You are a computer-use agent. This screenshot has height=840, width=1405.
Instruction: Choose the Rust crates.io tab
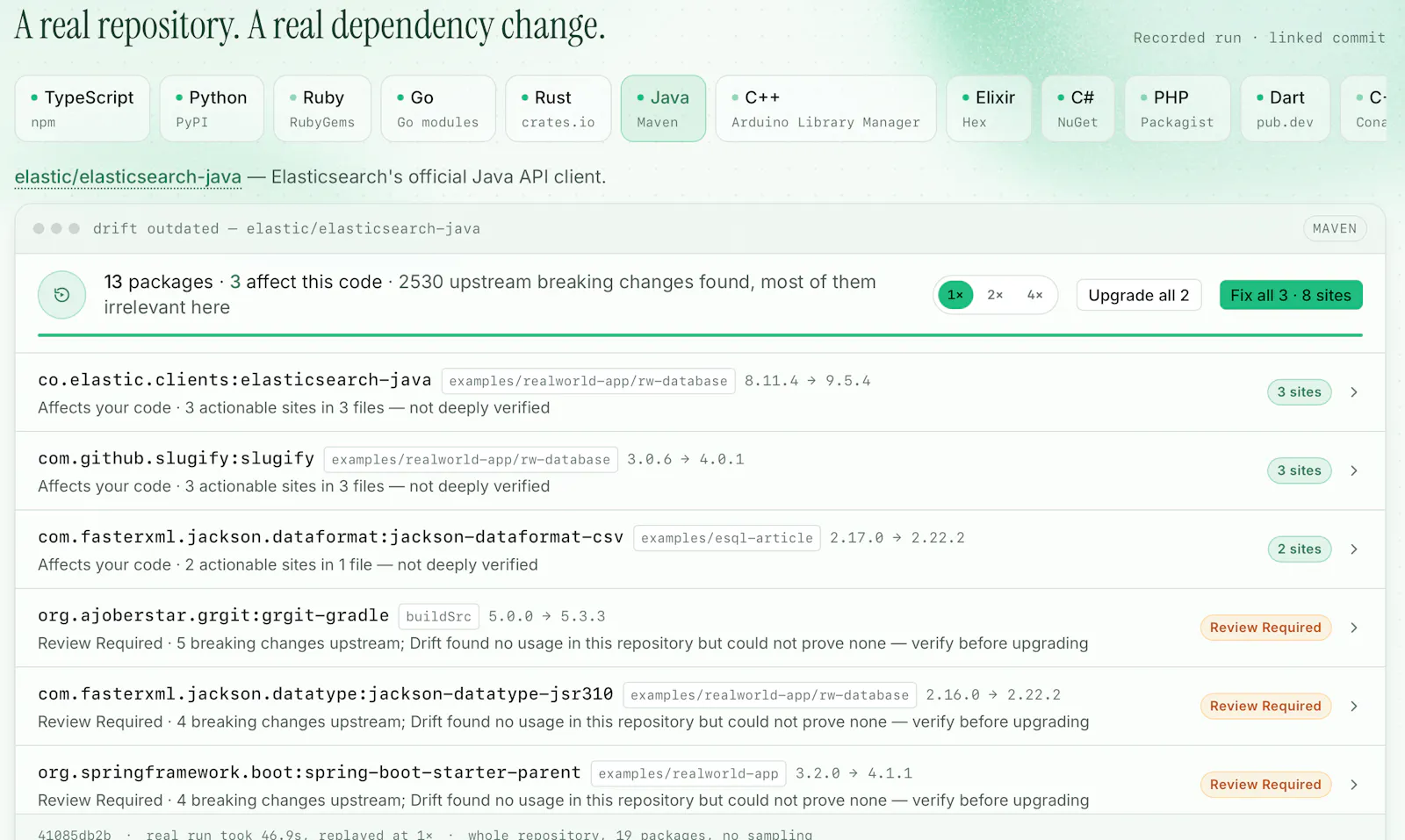pyautogui.click(x=558, y=109)
